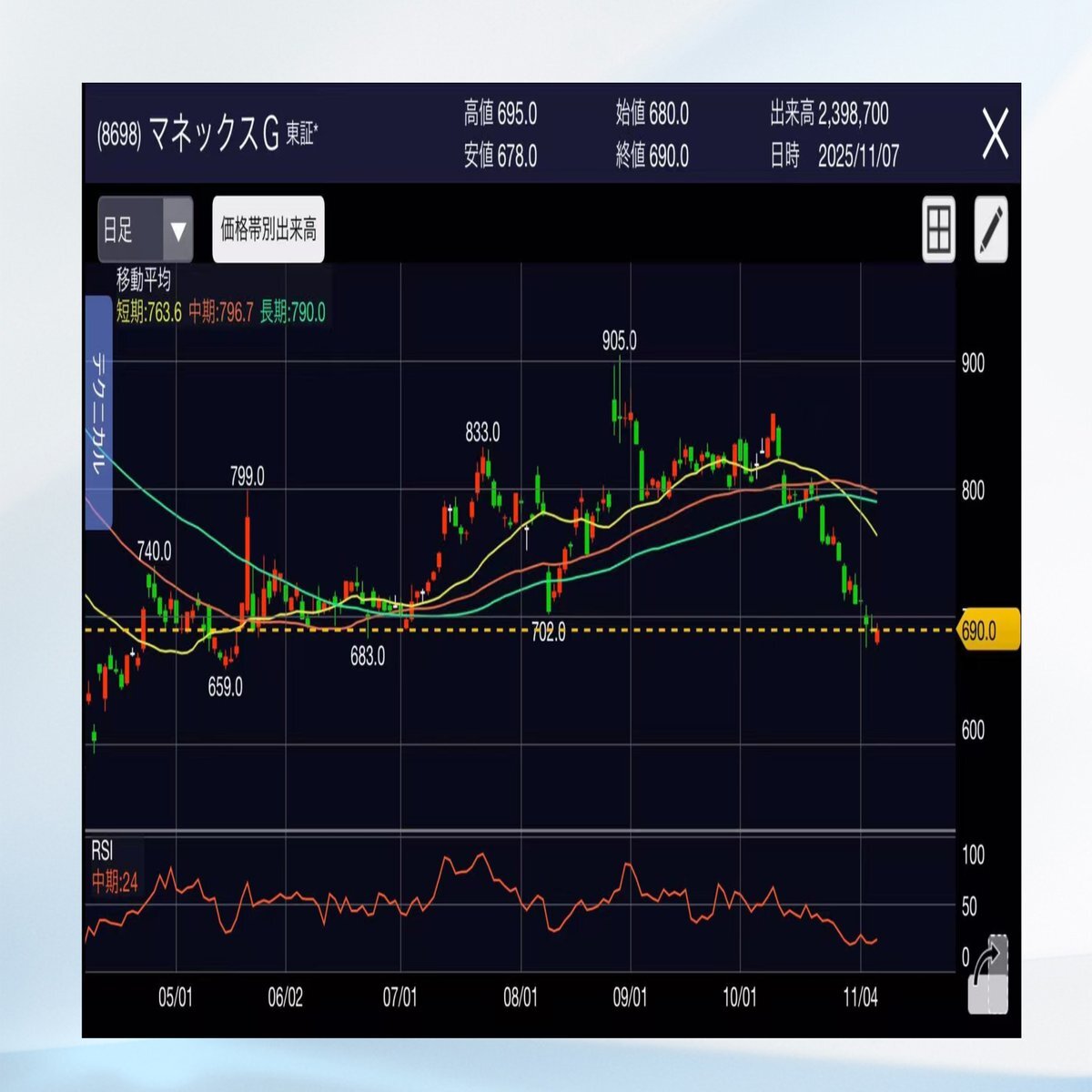Click the 06/02 date axis label
This screenshot has width=1092, height=1092.
pos(285,997)
